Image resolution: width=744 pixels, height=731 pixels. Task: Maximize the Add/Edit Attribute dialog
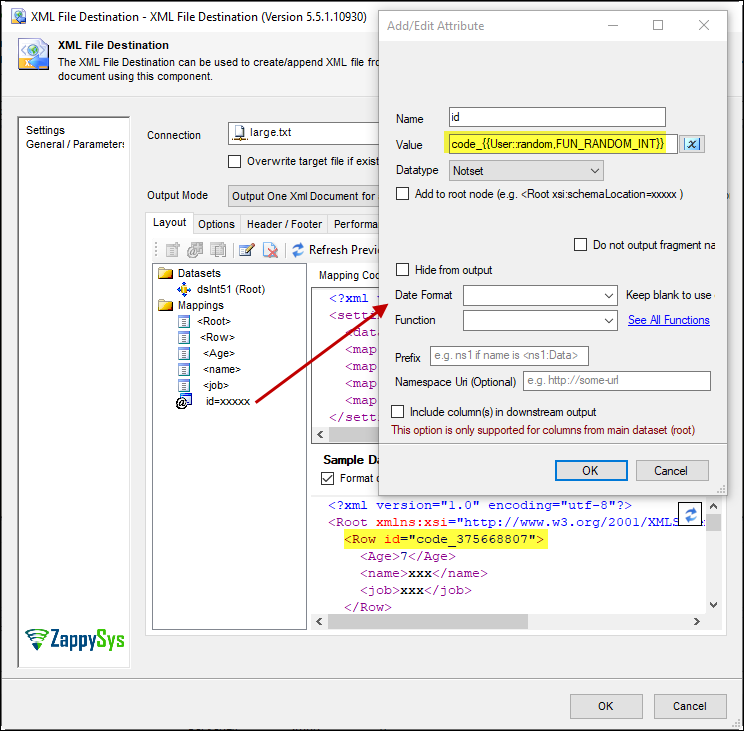[658, 25]
